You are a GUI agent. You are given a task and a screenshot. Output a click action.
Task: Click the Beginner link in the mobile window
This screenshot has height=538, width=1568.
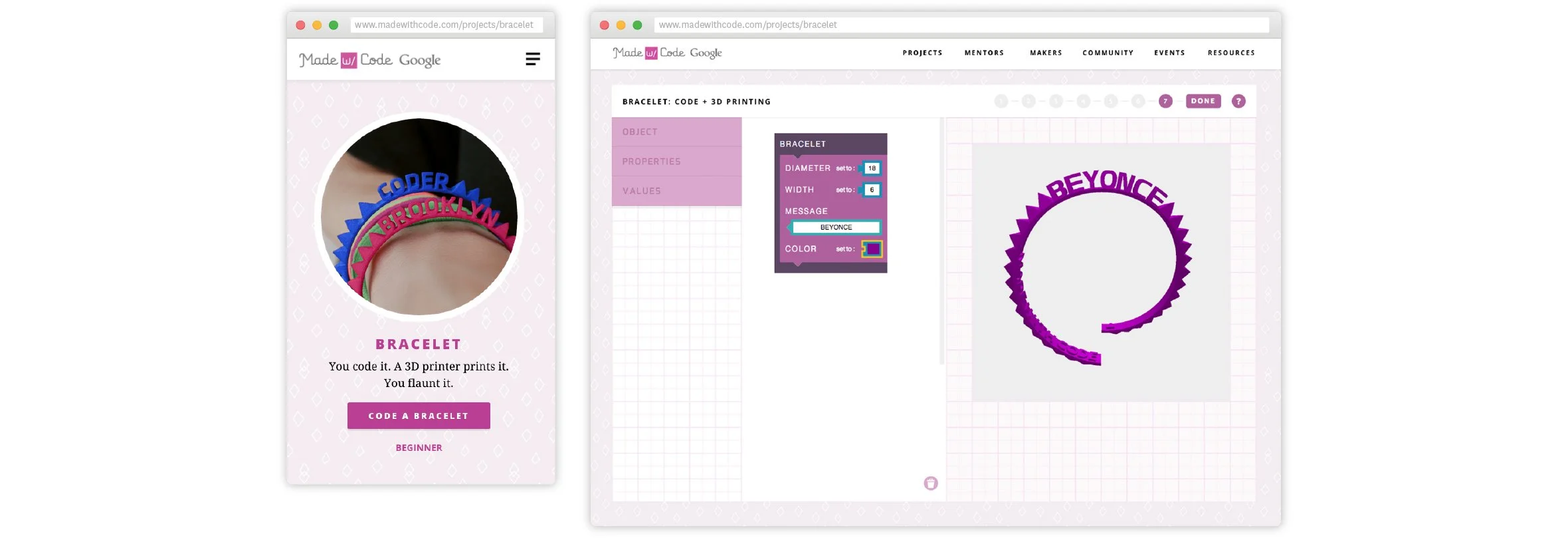coord(419,448)
